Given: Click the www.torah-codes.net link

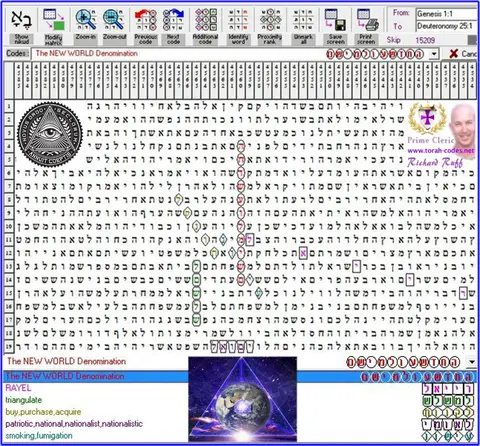Looking at the screenshot, I should click(x=441, y=151).
